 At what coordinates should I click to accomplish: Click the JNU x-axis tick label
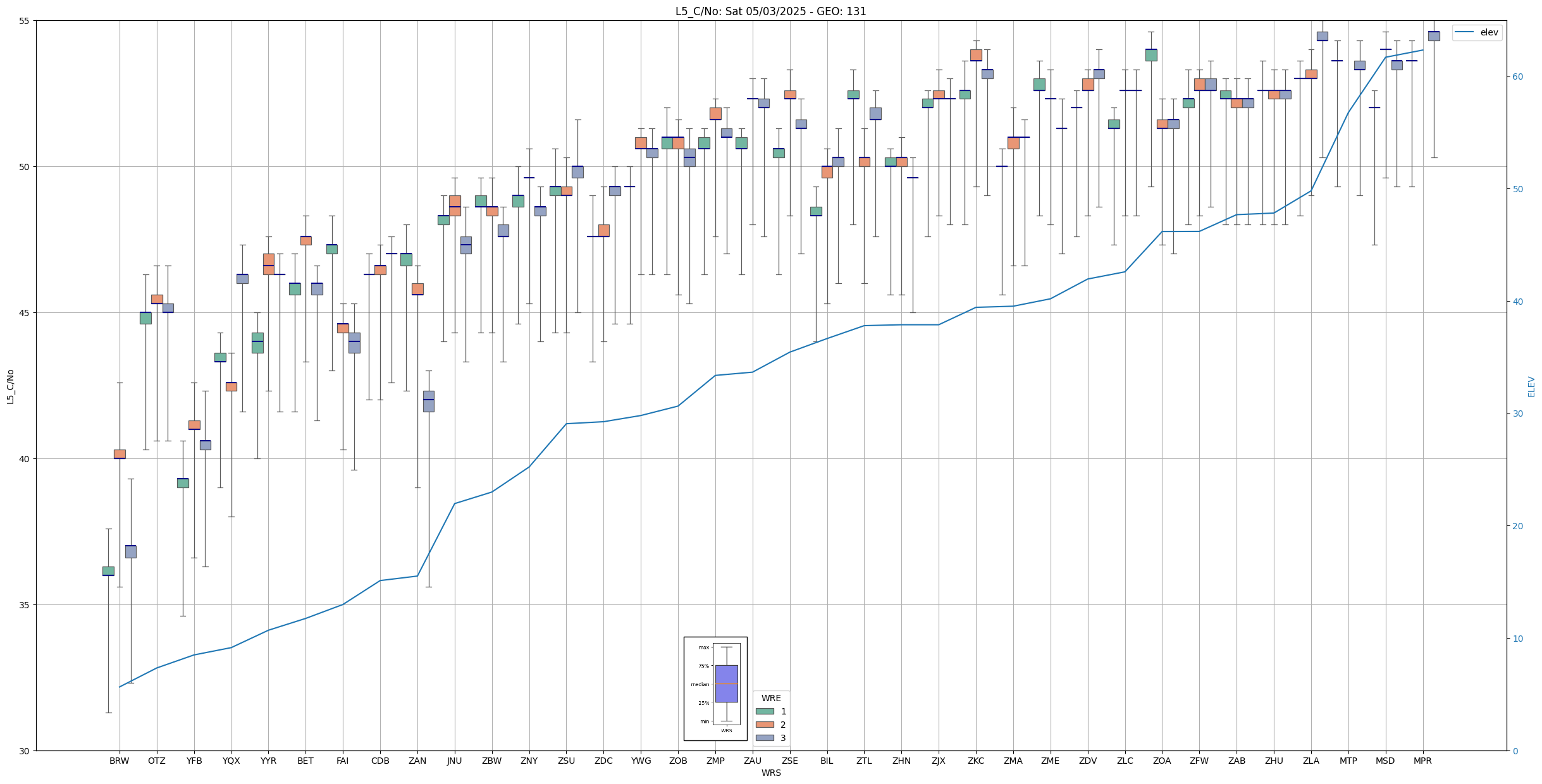(454, 761)
